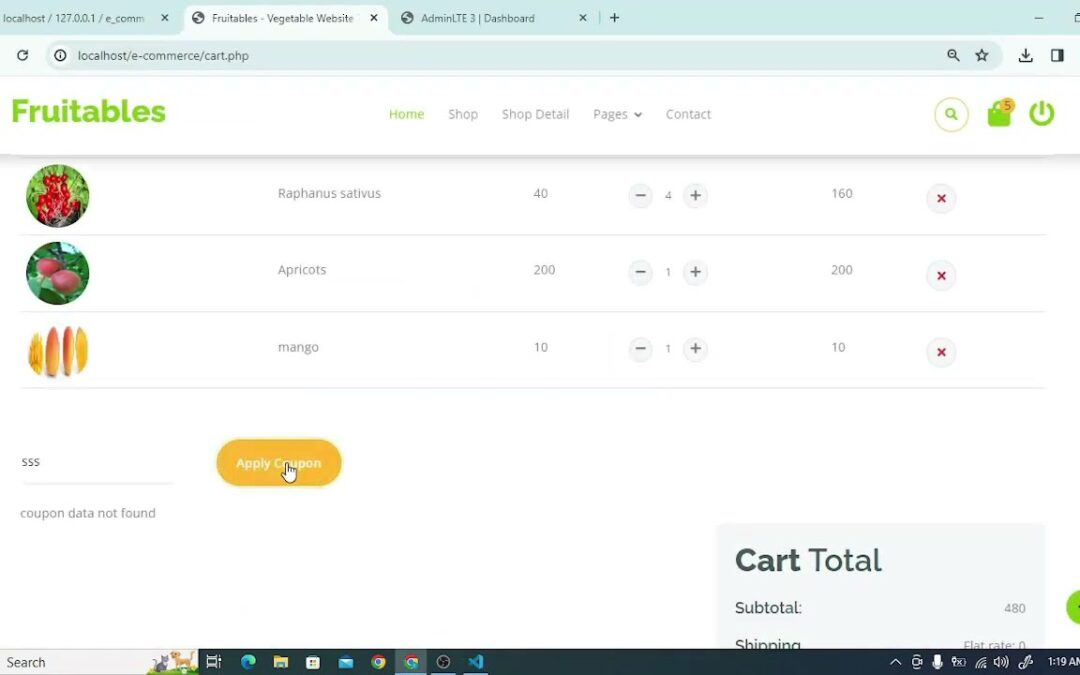
Task: Click the round search icon in header
Action: click(951, 114)
